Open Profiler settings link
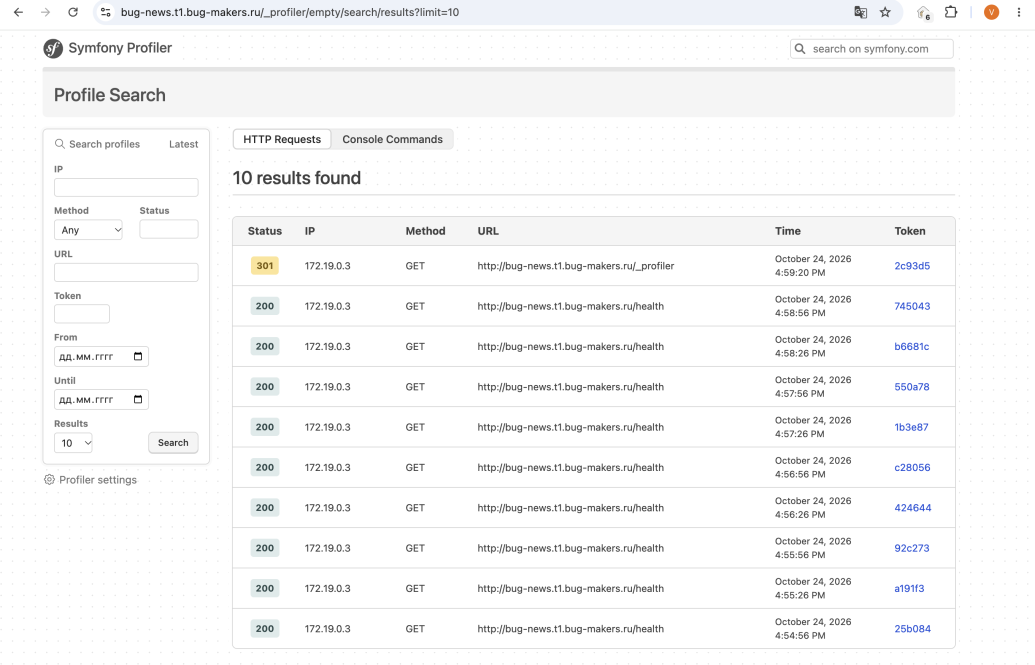Screen dimensions: 1035x665 click(x=98, y=479)
